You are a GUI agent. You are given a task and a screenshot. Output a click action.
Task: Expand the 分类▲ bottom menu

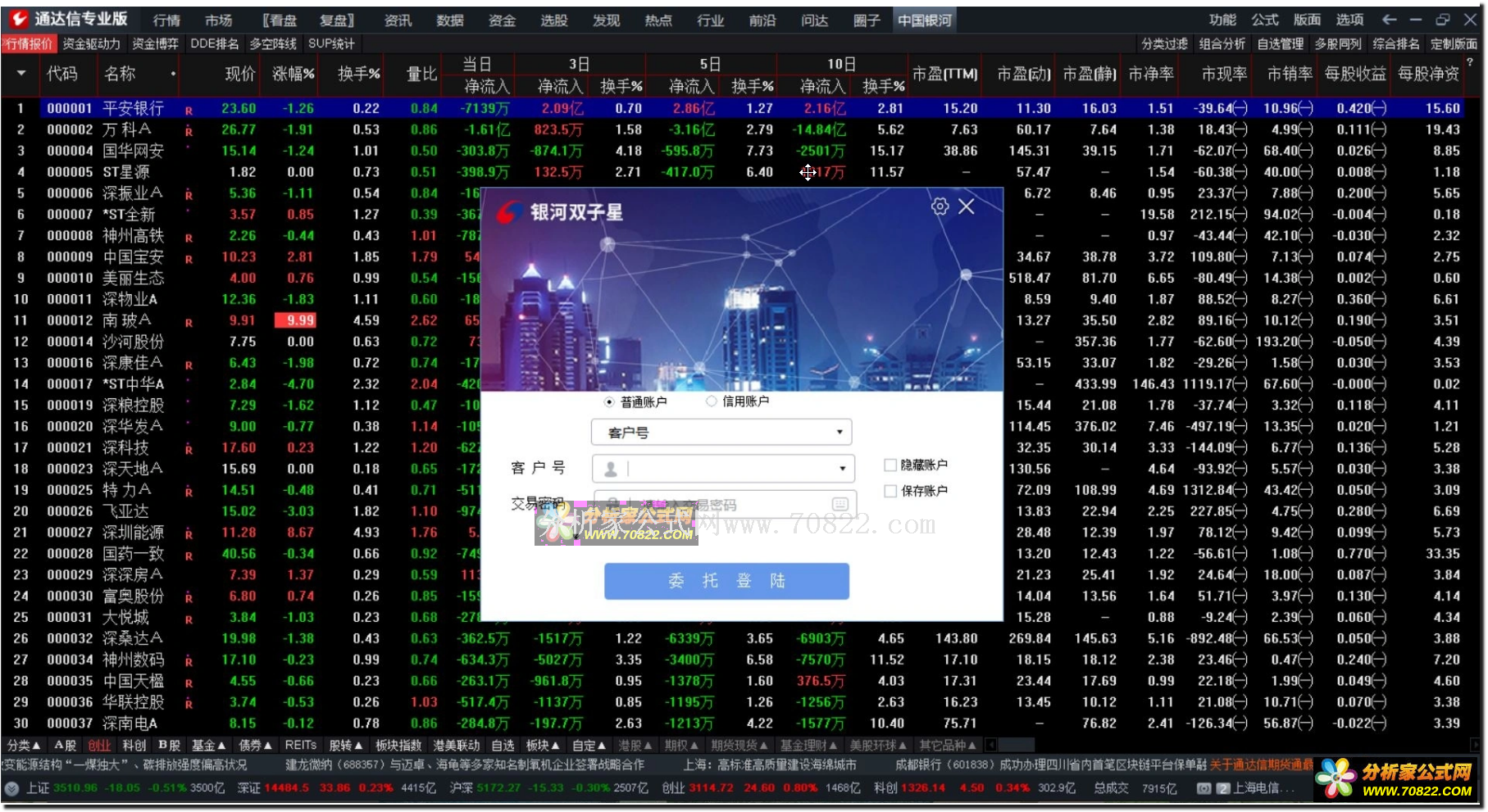pos(24,745)
